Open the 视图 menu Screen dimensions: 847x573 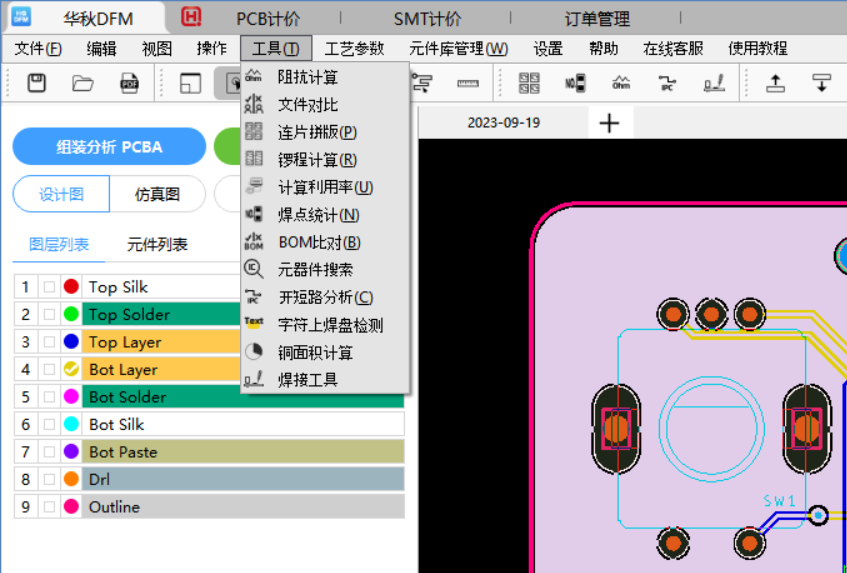[157, 49]
